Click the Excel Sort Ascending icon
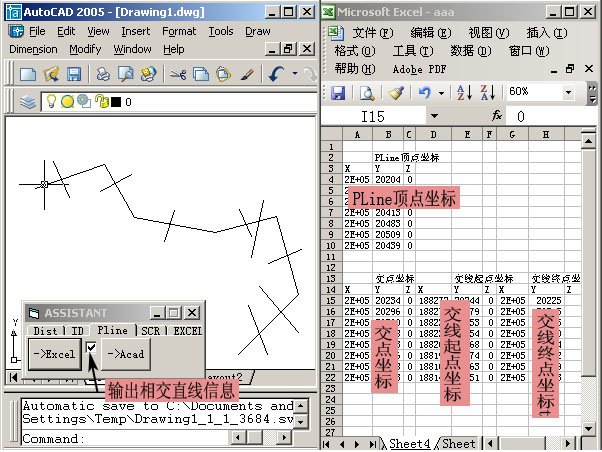This screenshot has width=602, height=452. click(x=463, y=92)
